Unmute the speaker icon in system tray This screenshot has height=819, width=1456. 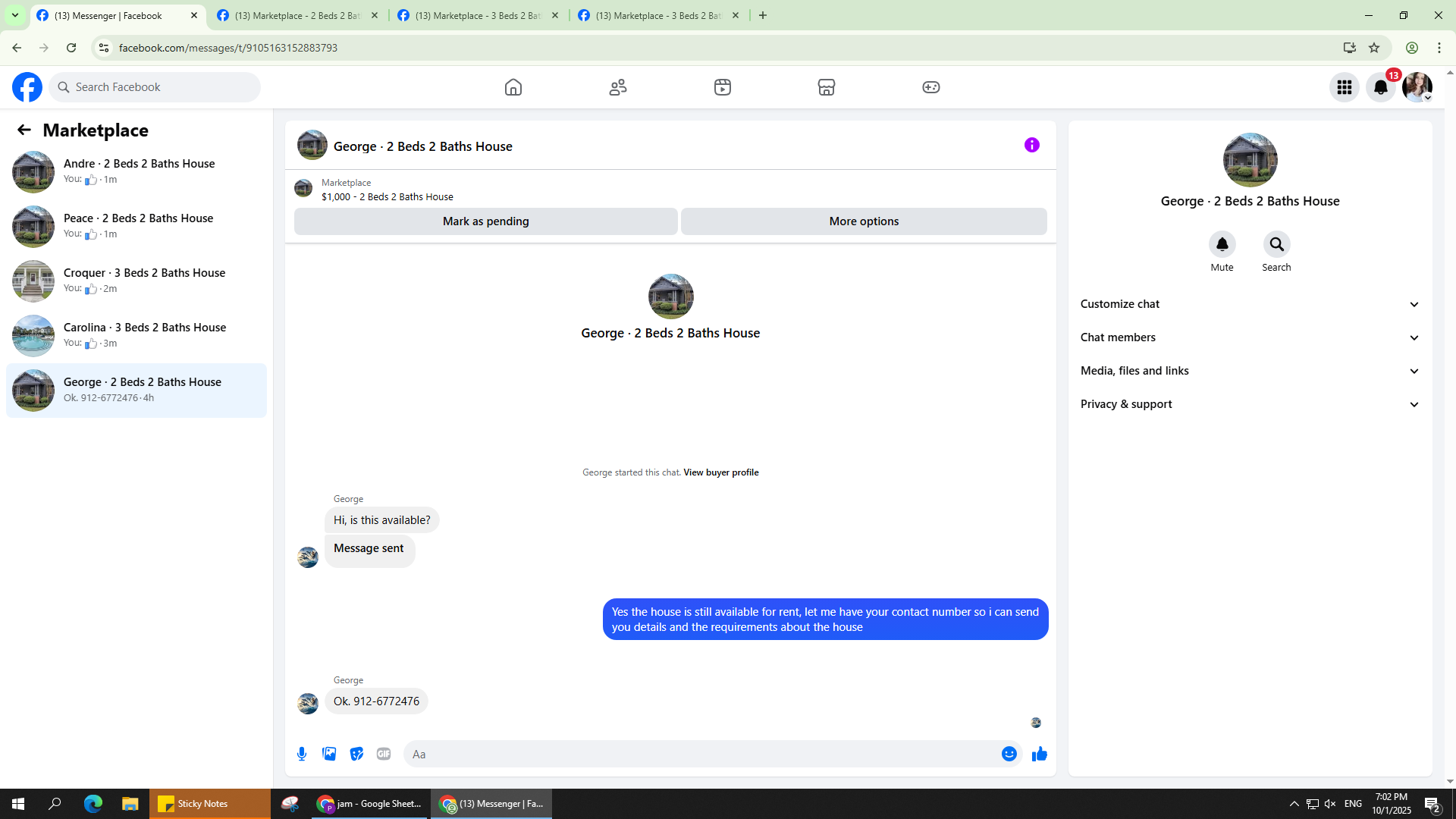tap(1330, 804)
